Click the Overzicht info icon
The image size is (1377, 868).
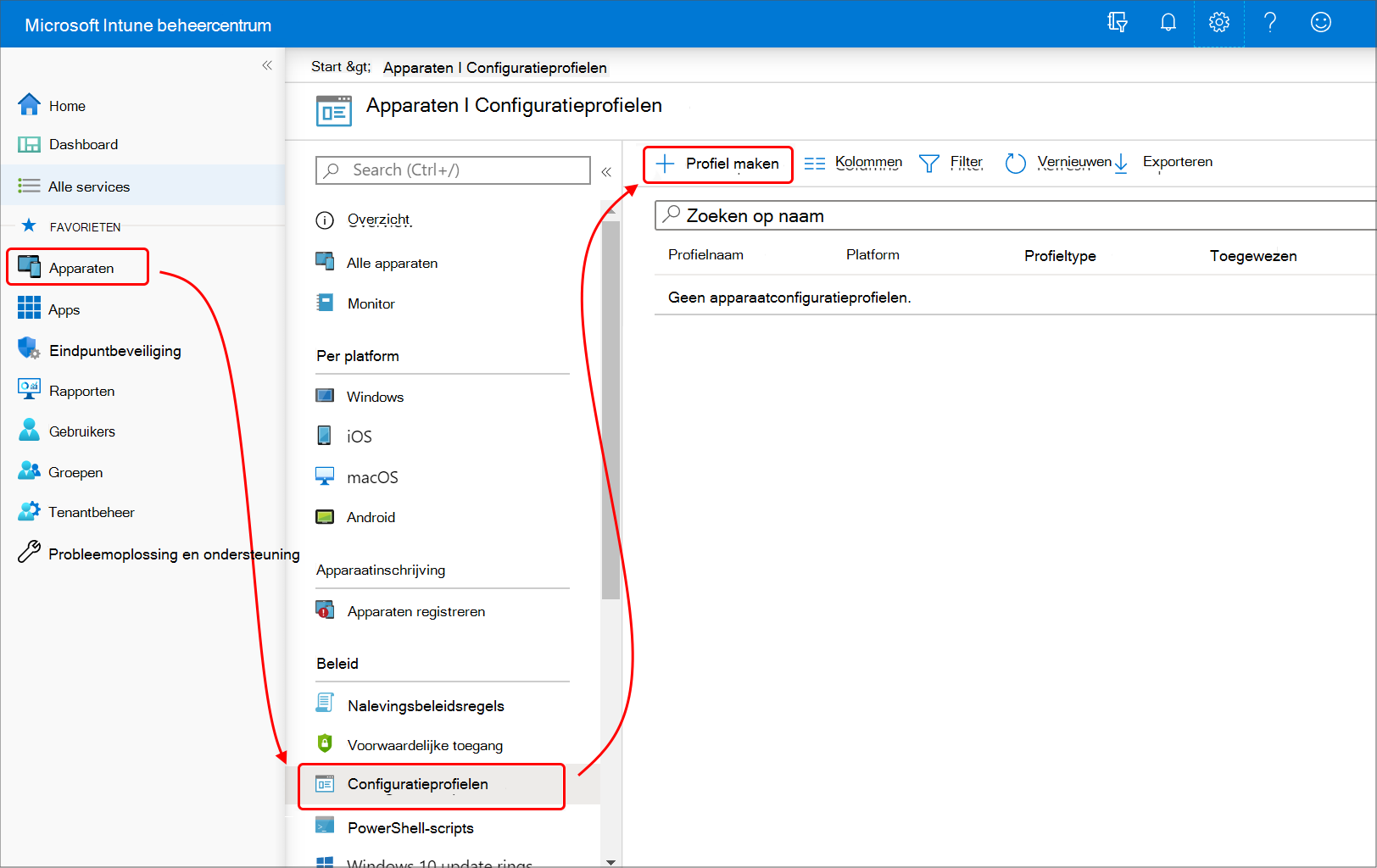(325, 220)
